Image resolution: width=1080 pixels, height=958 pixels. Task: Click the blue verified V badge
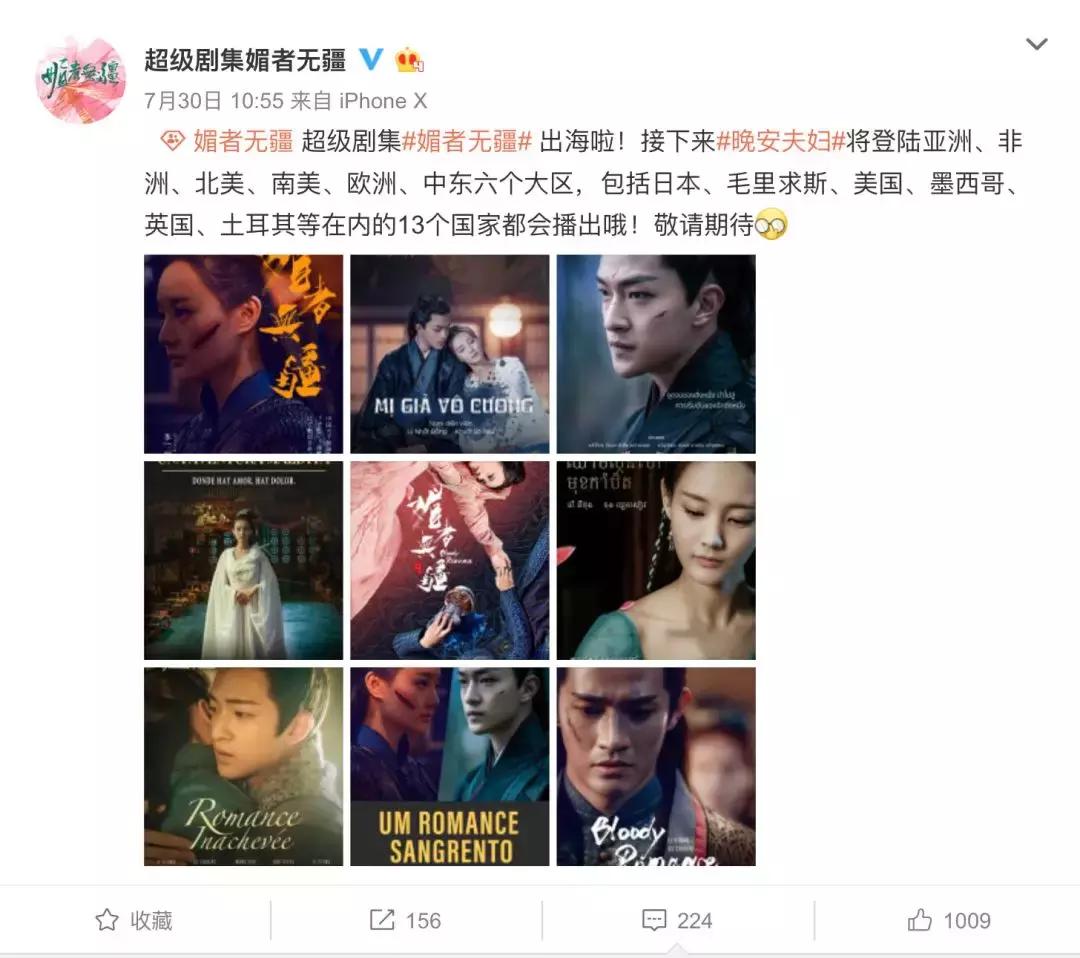[372, 59]
